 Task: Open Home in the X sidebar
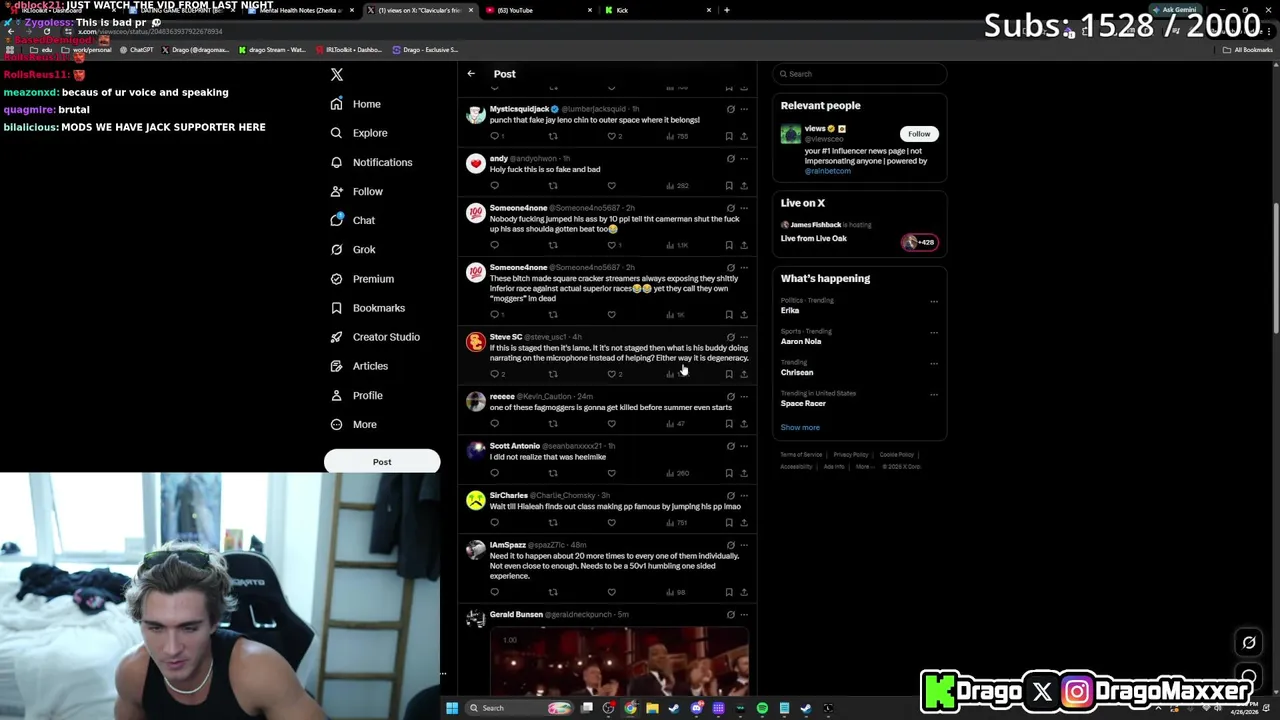tap(355, 104)
